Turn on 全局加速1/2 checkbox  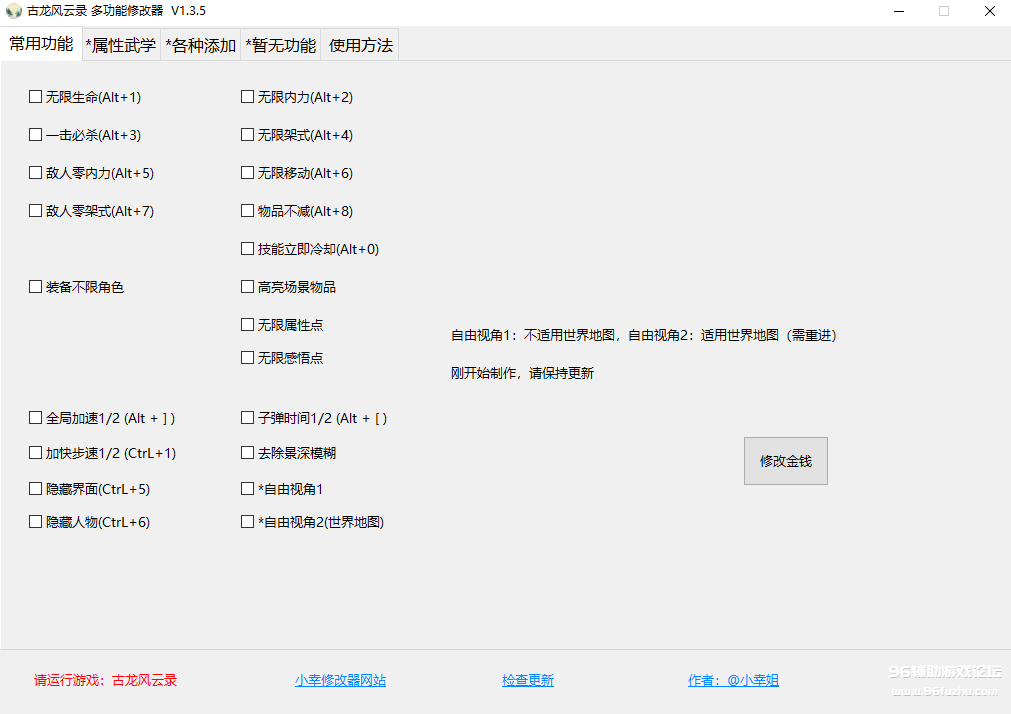(36, 418)
